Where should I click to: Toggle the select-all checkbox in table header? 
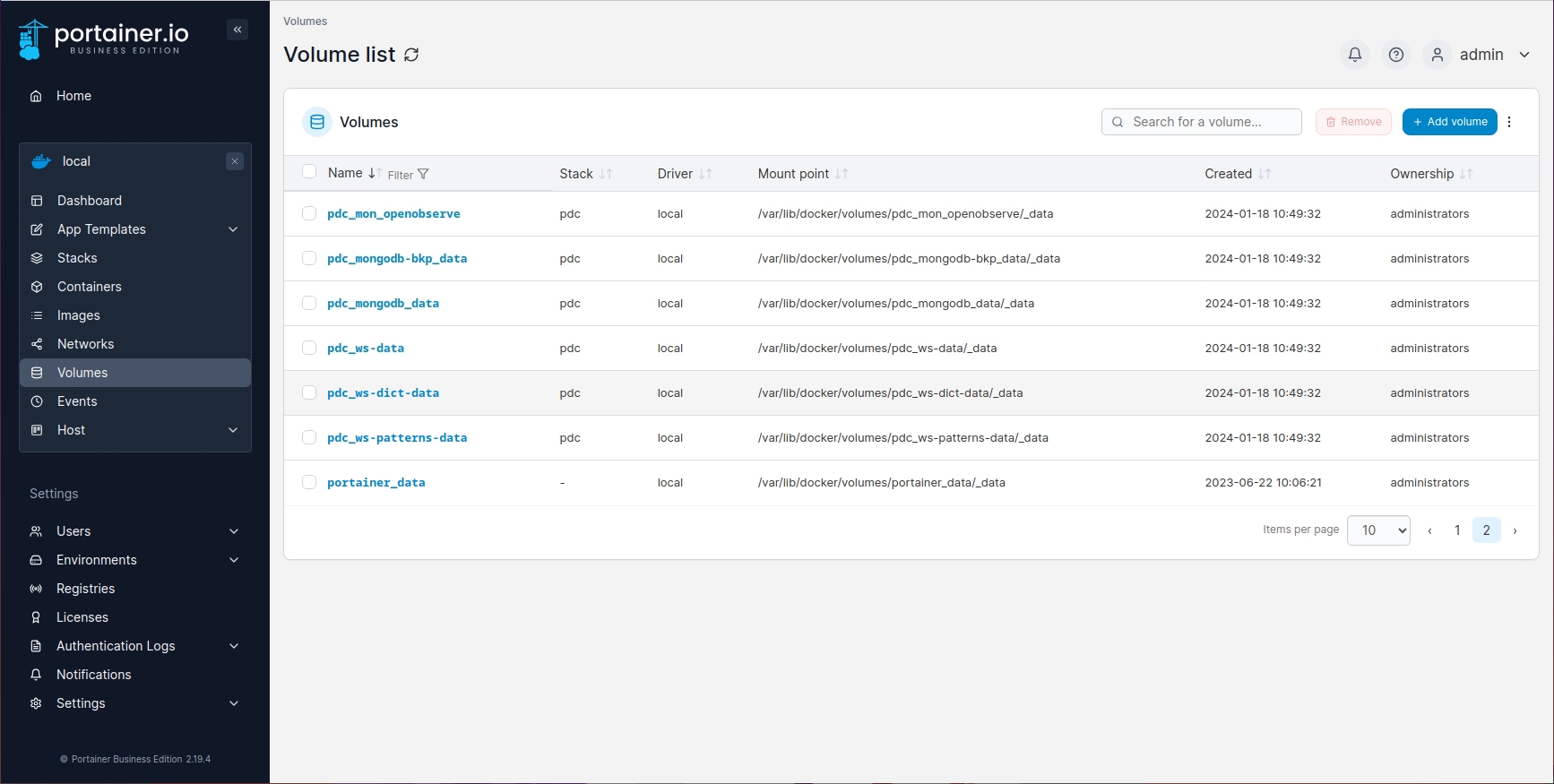[x=309, y=172]
